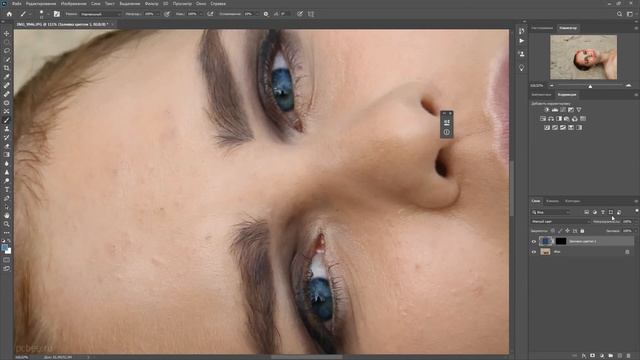Click Navigator zoom-out small mountains button
This screenshot has width=640, height=360.
coord(552,86)
